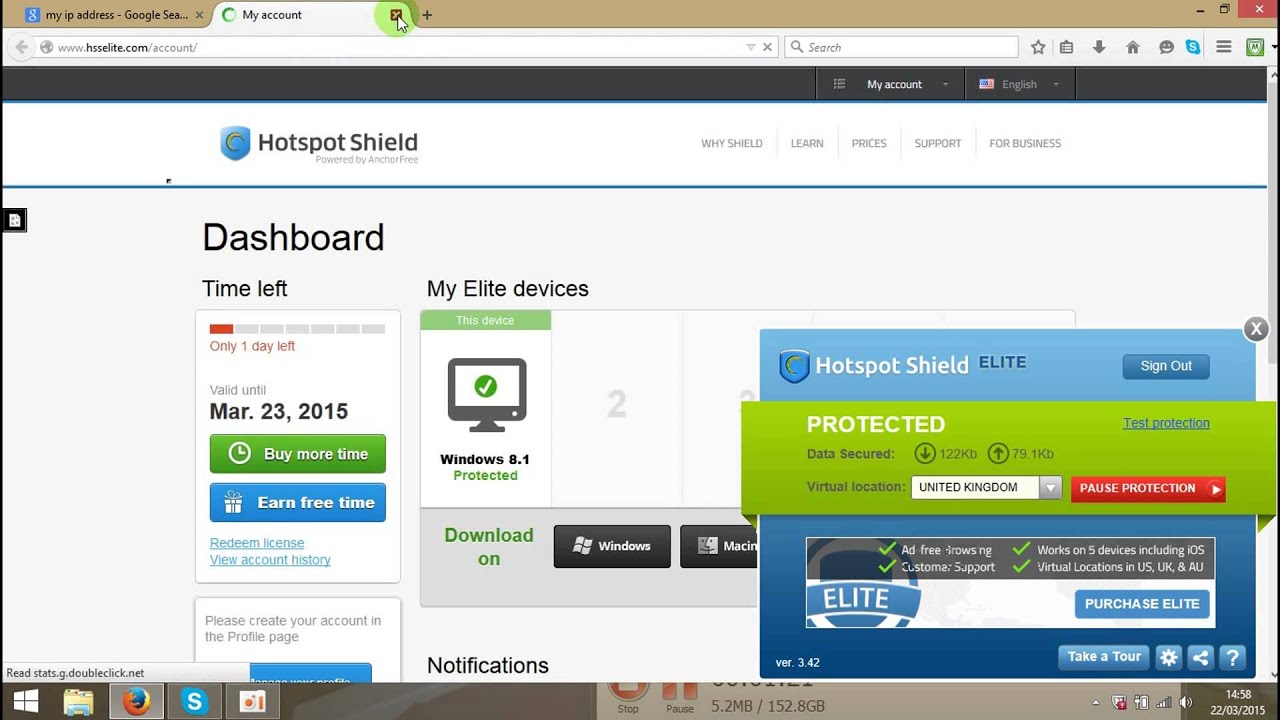Screen dimensions: 1280x720
Task: Open Firefox downloads arrow
Action: click(1099, 47)
